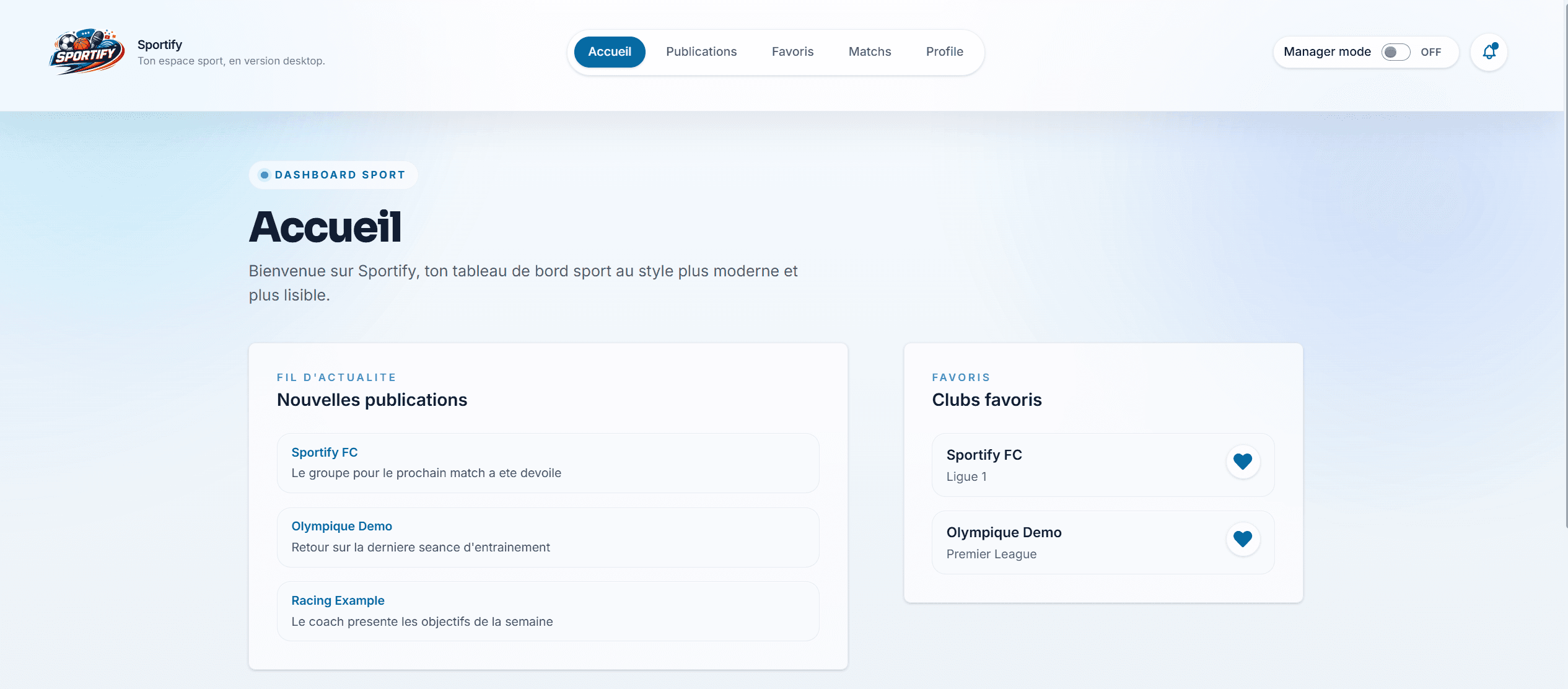The height and width of the screenshot is (689, 1568).
Task: Go to the Accueil tab
Action: pos(610,52)
